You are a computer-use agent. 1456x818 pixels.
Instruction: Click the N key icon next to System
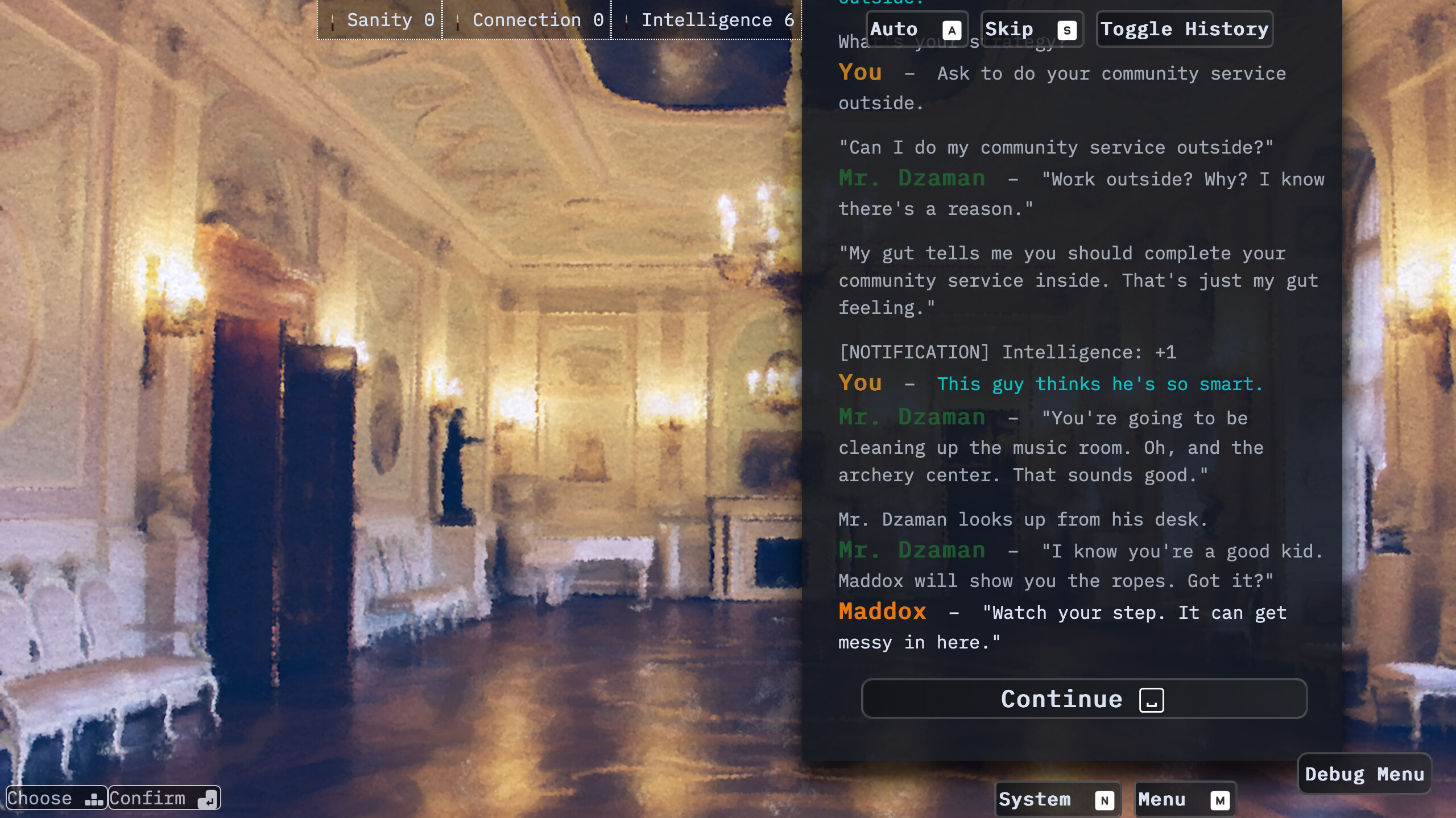click(1104, 800)
